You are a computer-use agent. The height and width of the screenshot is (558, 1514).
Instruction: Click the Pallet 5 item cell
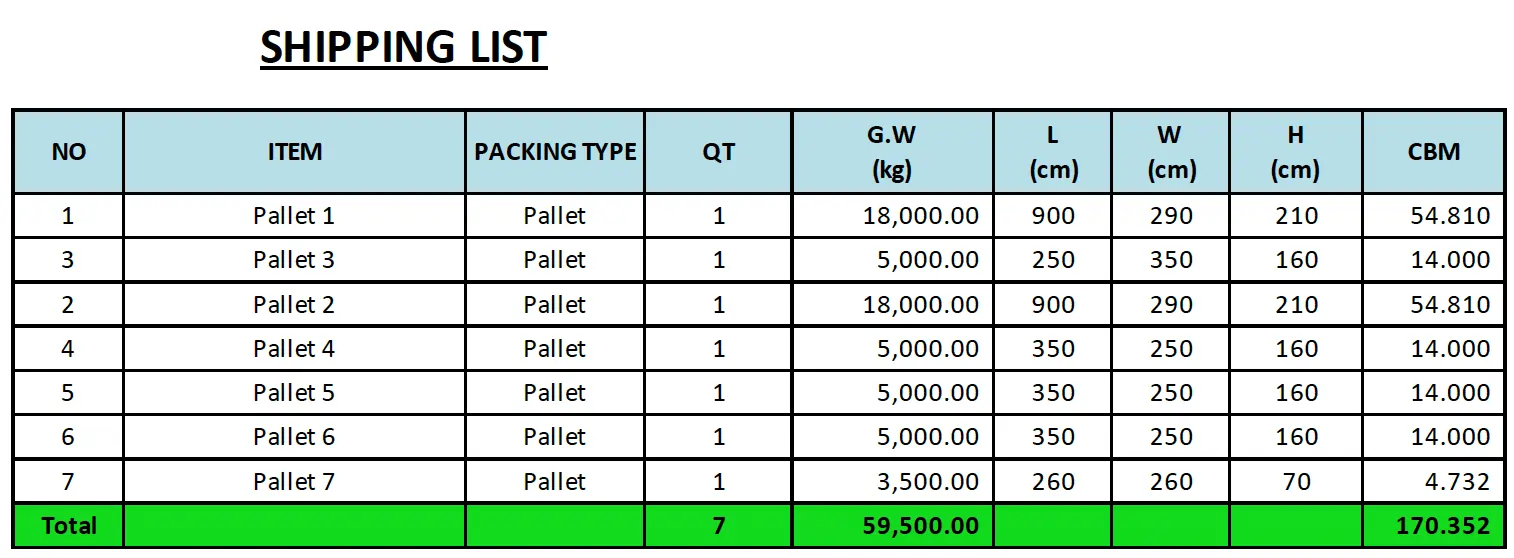coord(294,393)
